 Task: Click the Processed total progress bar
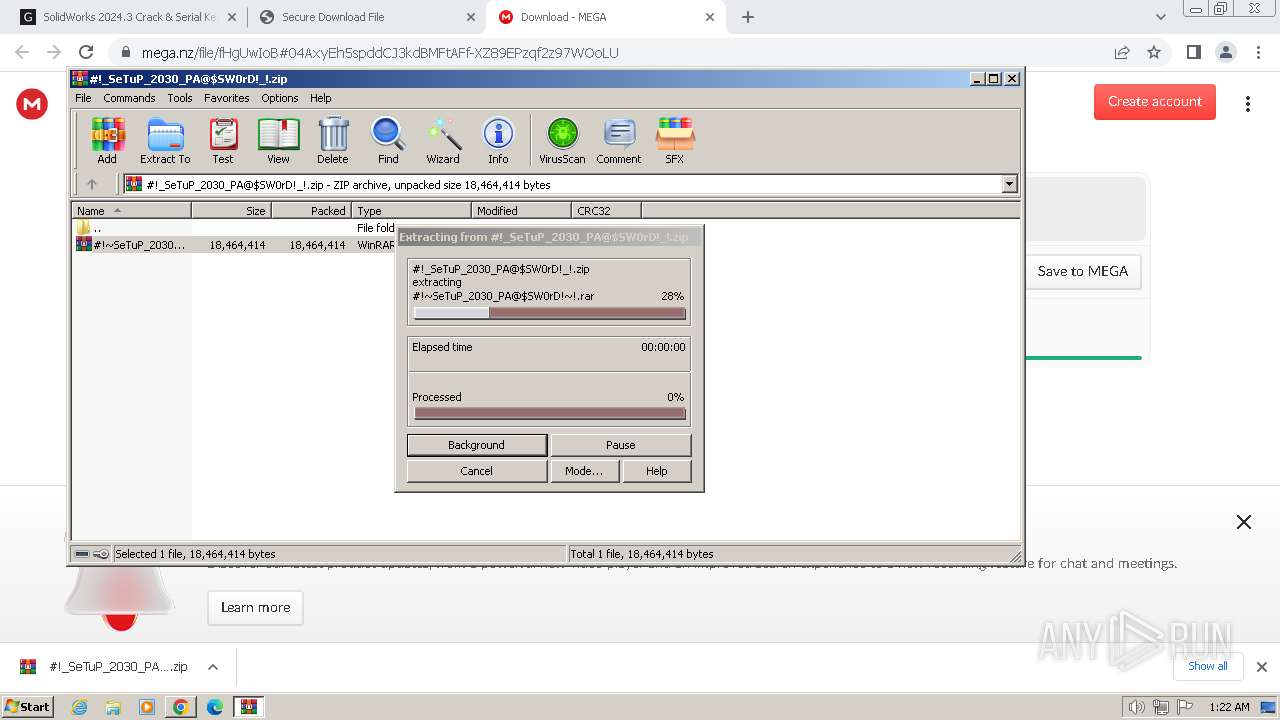pos(550,413)
